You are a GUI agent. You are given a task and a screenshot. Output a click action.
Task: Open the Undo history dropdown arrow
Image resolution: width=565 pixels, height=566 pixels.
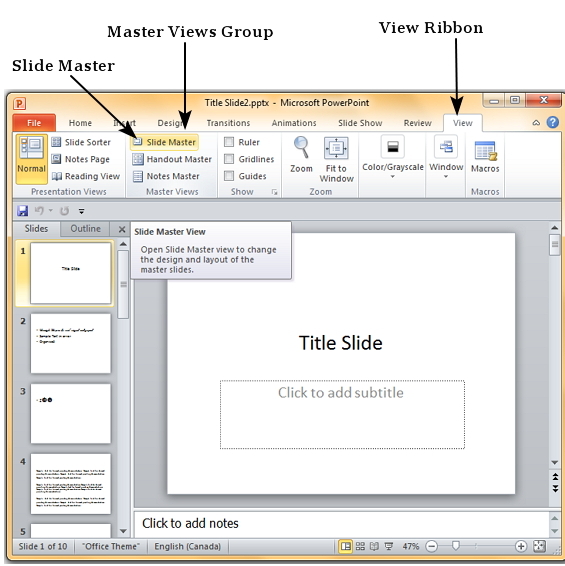[51, 210]
